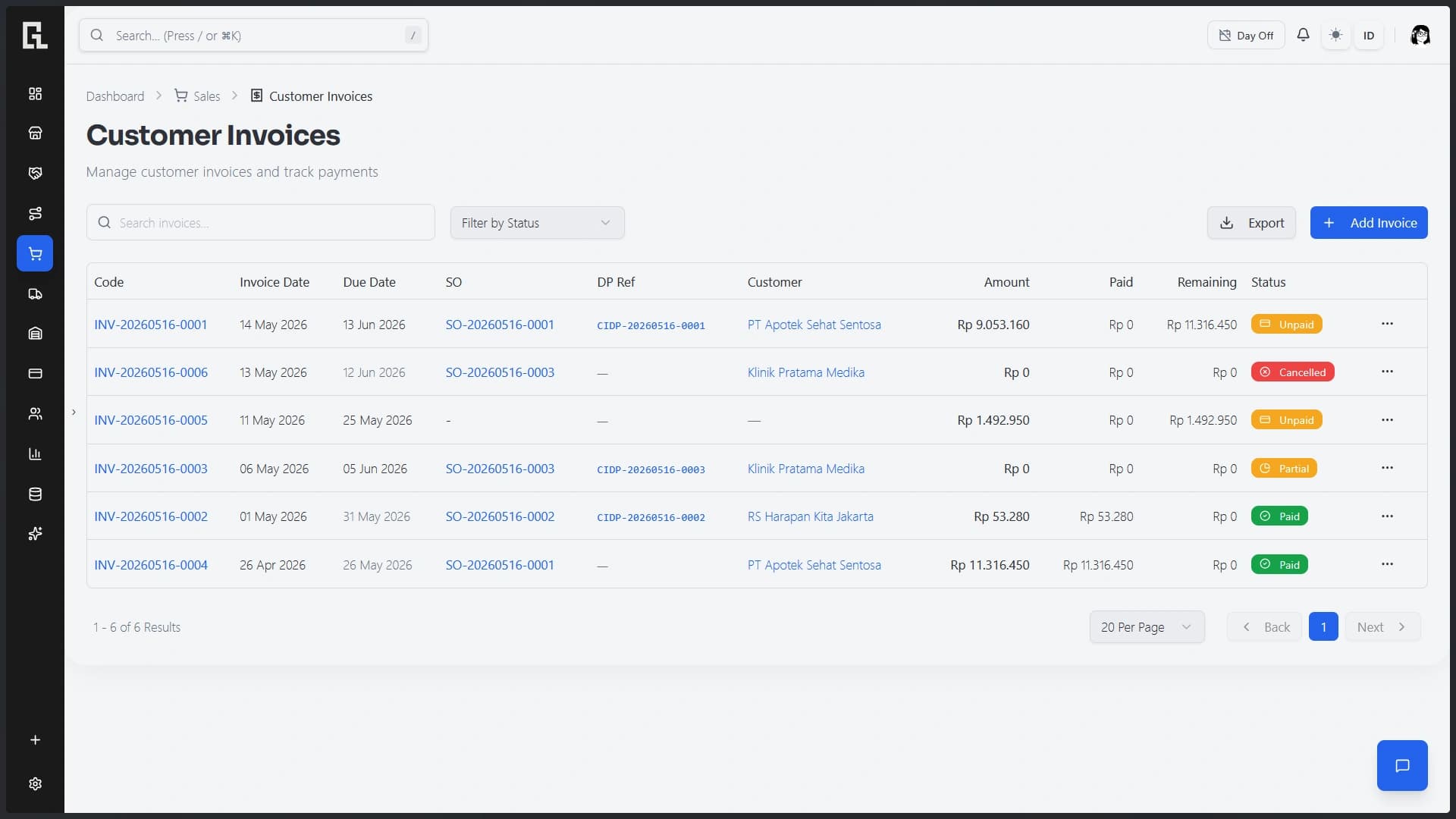Open row actions for INV-20260516-0001
The height and width of the screenshot is (819, 1456).
click(x=1387, y=324)
